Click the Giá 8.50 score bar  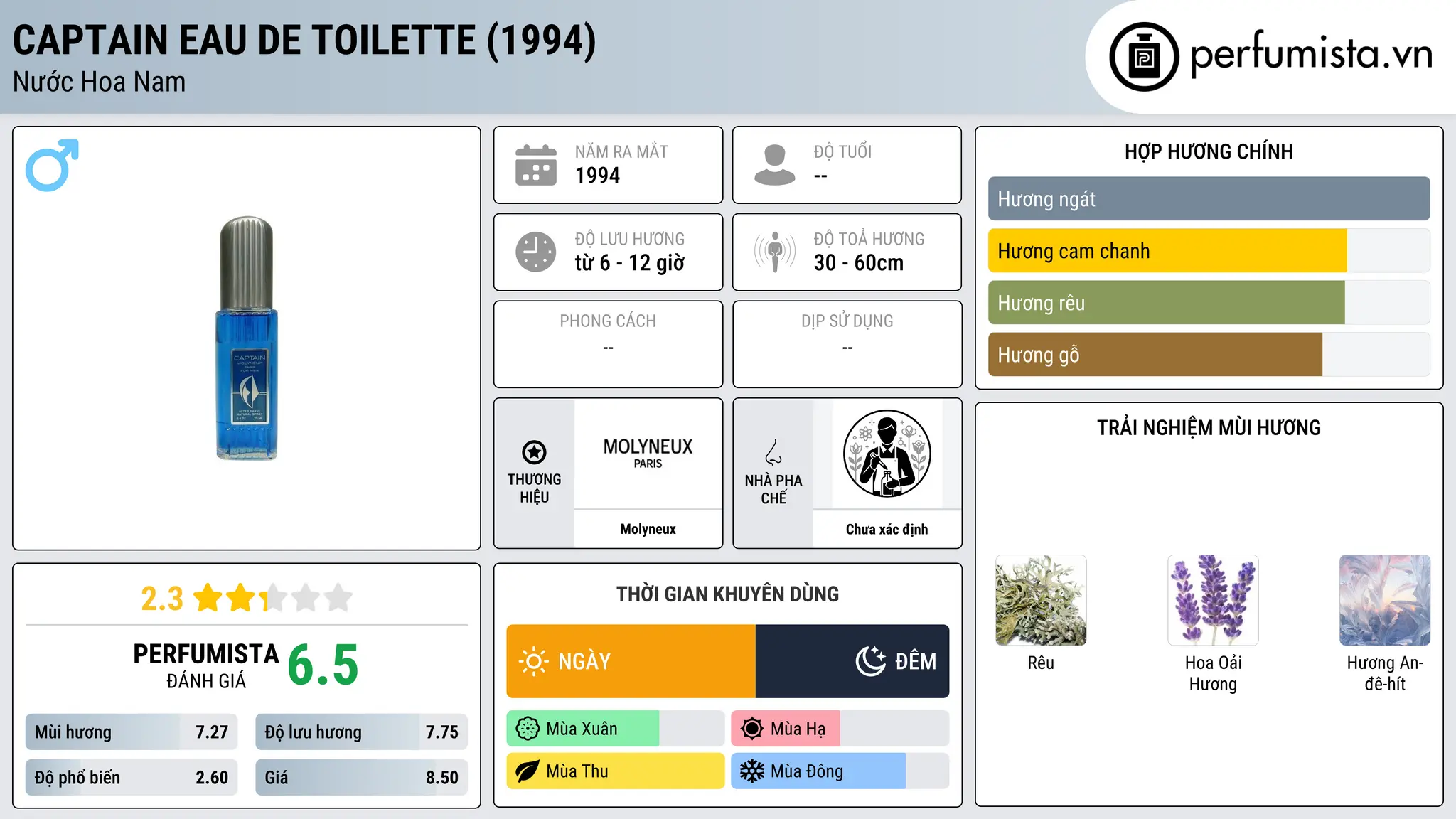361,778
